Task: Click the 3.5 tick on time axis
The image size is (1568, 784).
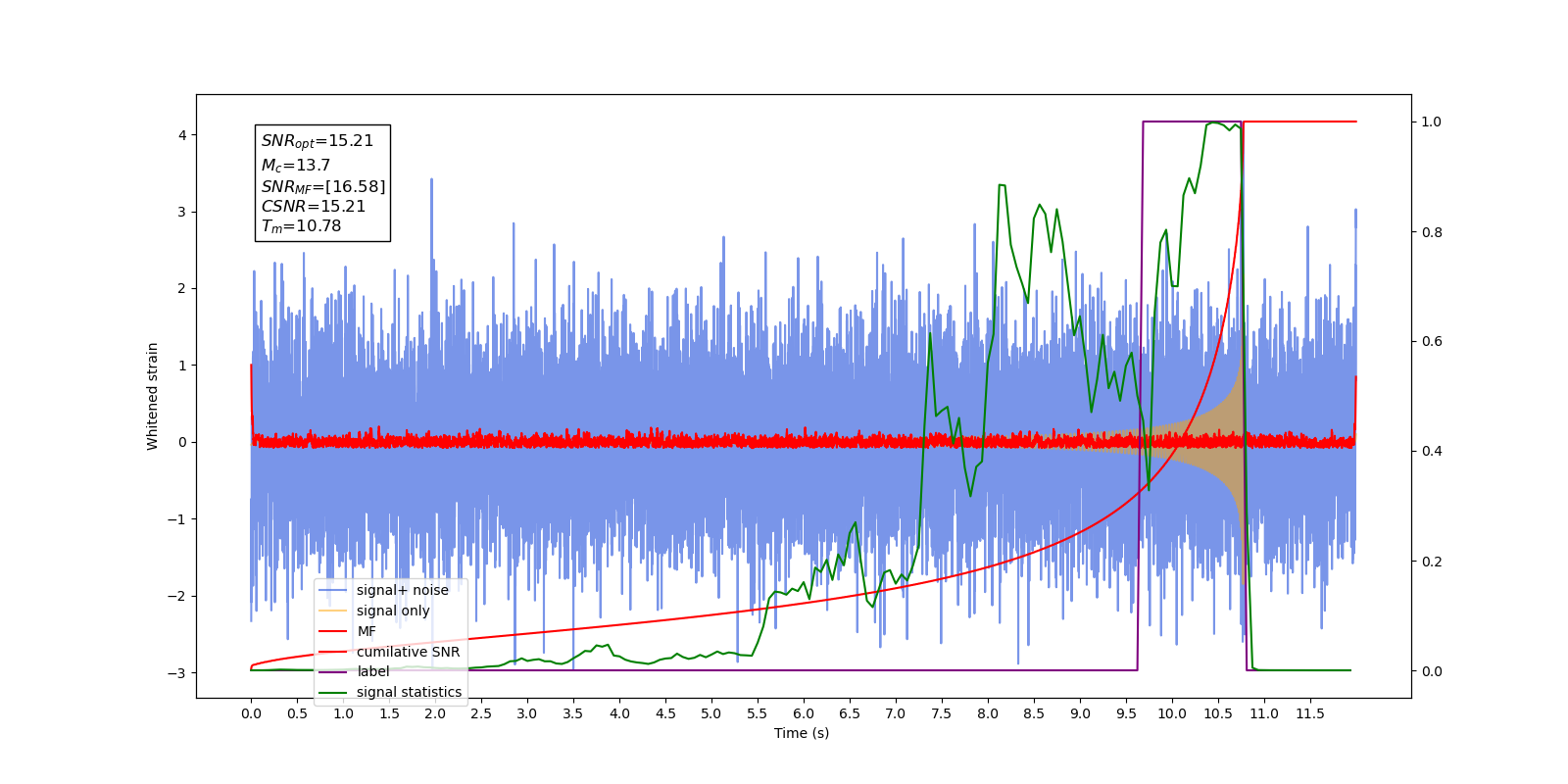Action: (573, 713)
